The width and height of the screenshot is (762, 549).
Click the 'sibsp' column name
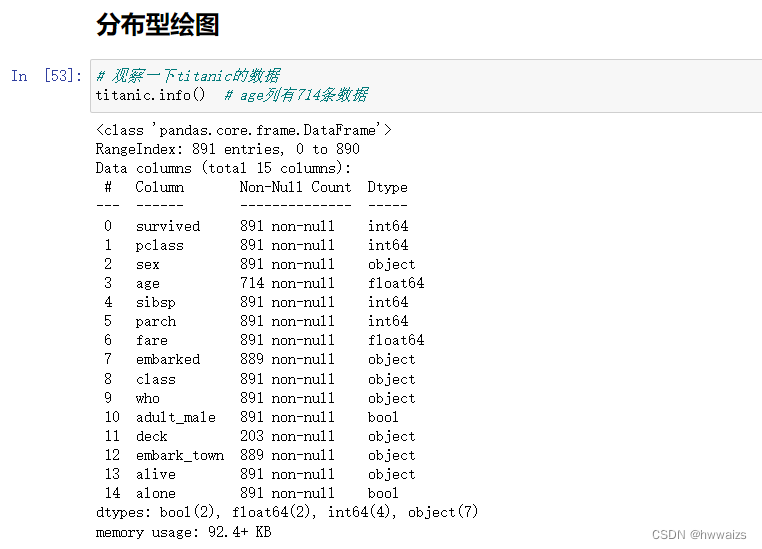(156, 302)
